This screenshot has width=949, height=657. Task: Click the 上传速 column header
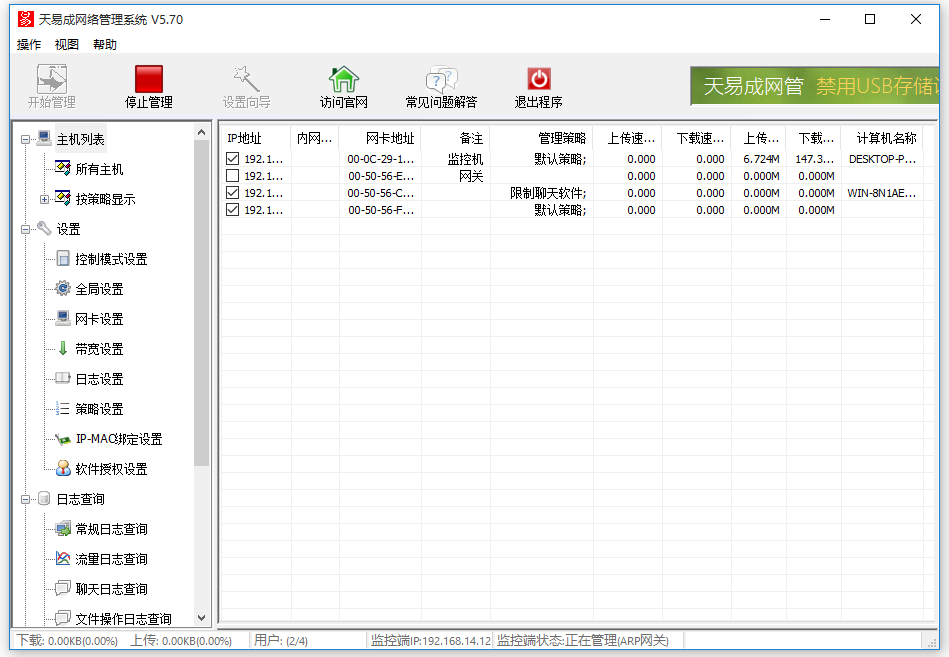coord(628,138)
